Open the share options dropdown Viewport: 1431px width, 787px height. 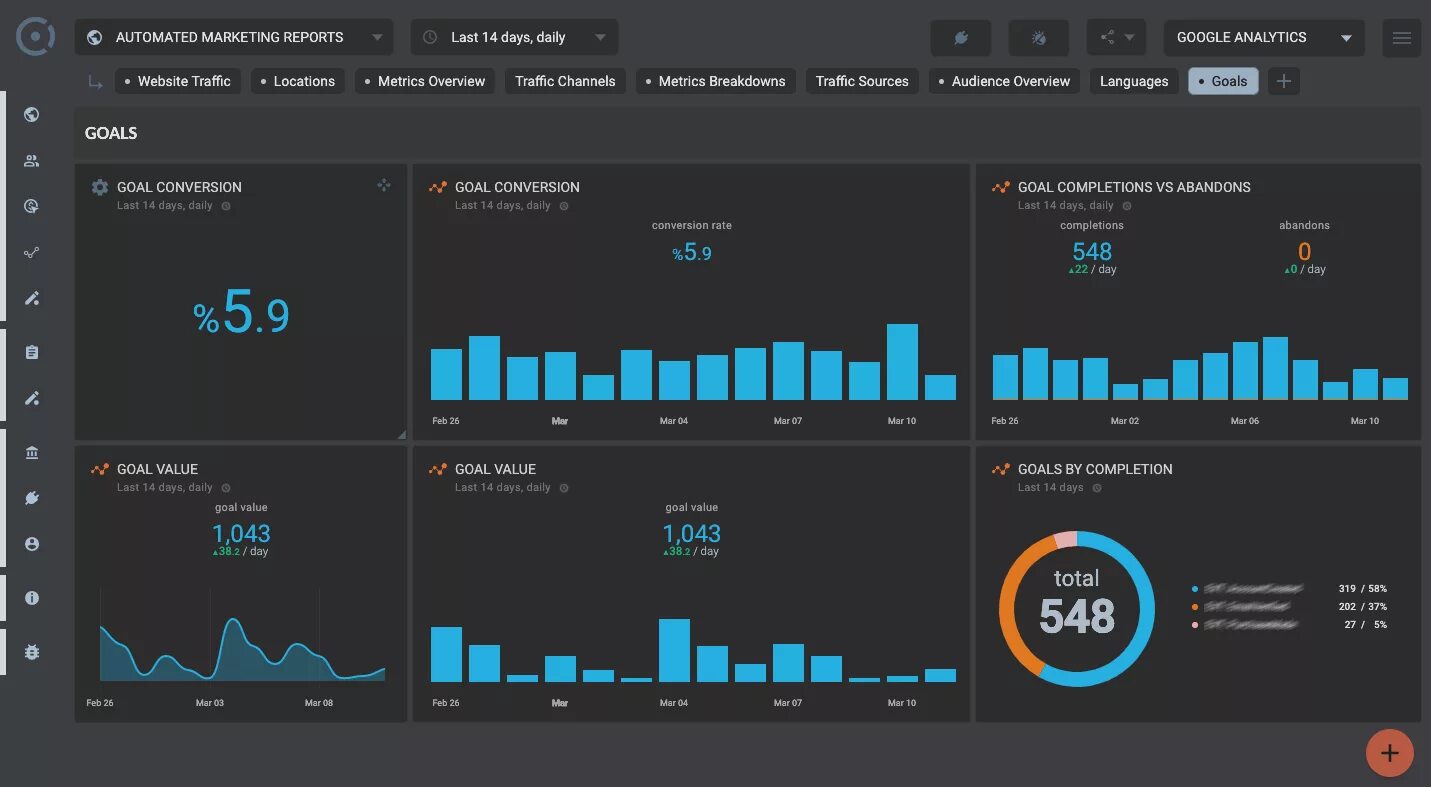[1117, 38]
